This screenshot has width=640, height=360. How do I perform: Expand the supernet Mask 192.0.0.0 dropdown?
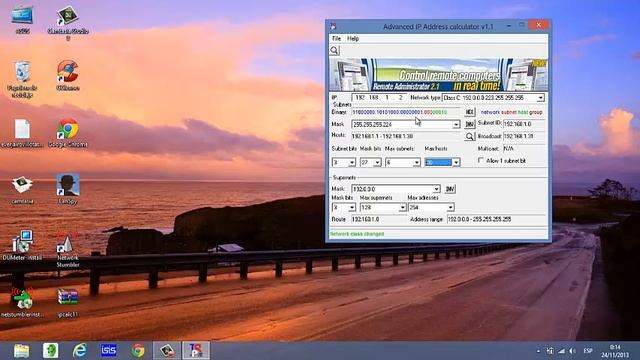tap(436, 189)
